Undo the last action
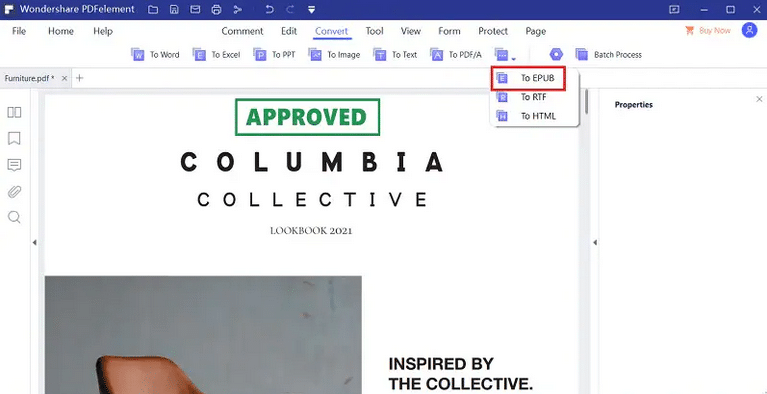The height and width of the screenshot is (394, 767). [270, 9]
